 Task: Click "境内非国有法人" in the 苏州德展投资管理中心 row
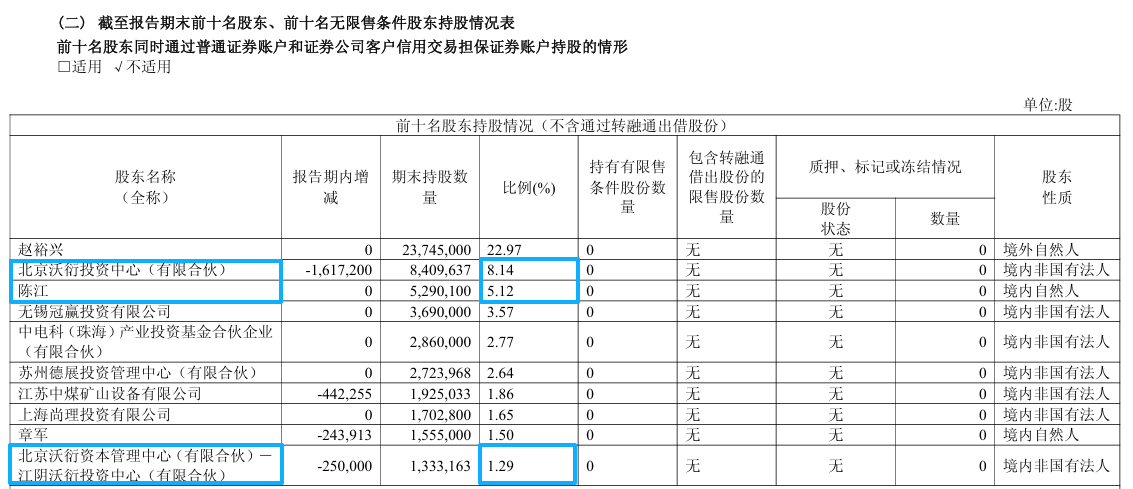tap(1056, 373)
